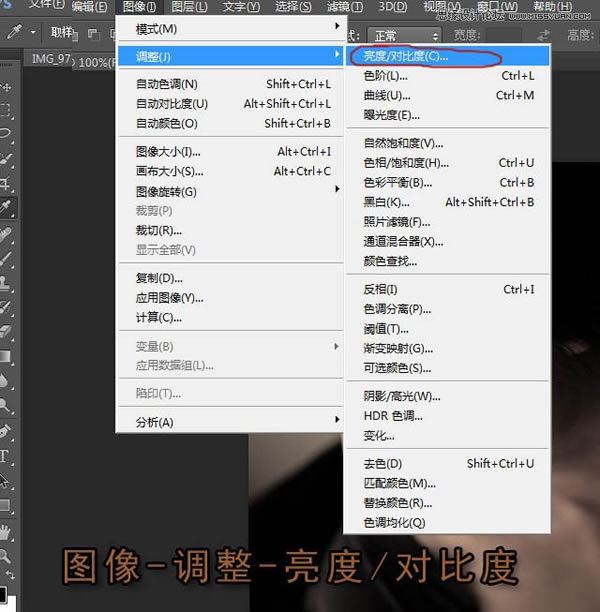The image size is (600, 612).
Task: Choose 亮度/对比度(C)... from the submenu
Action: tap(447, 56)
